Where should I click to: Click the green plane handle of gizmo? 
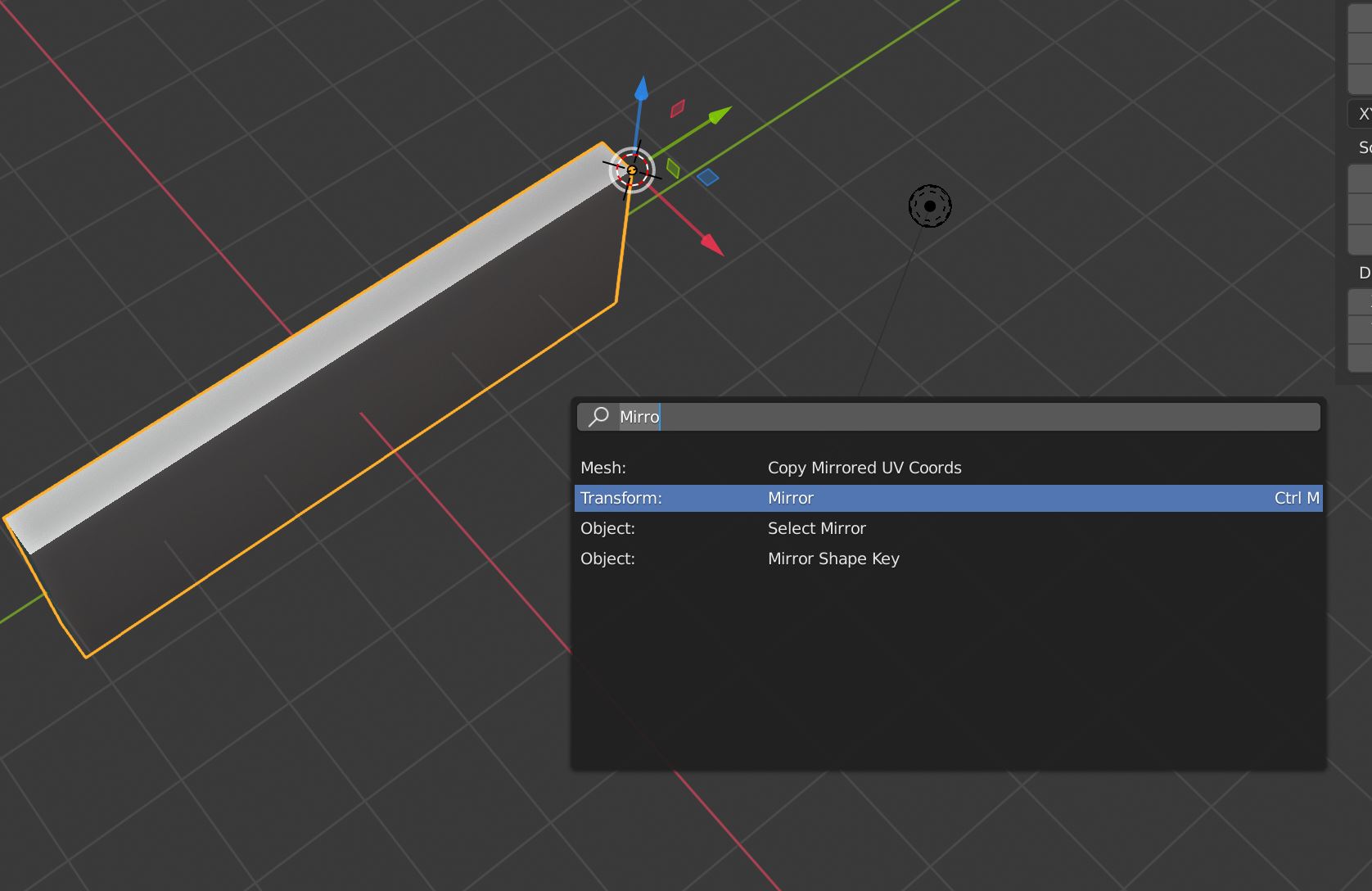coord(673,169)
